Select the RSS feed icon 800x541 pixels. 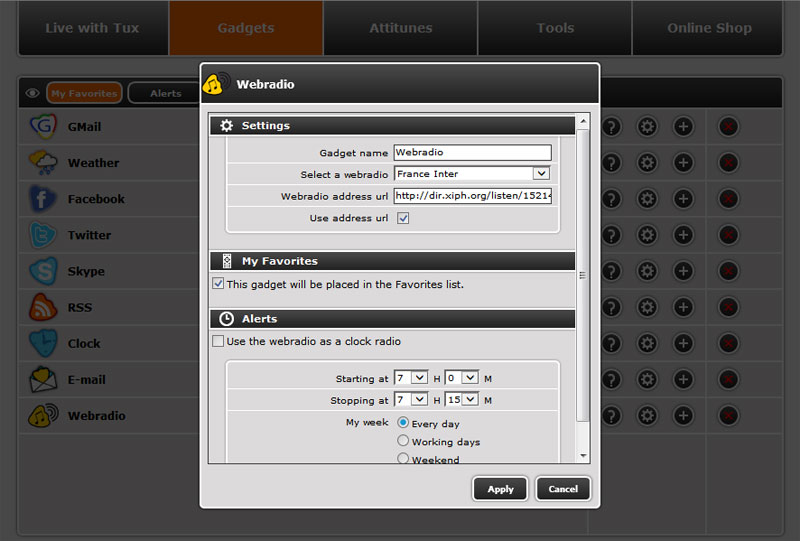tap(43, 307)
